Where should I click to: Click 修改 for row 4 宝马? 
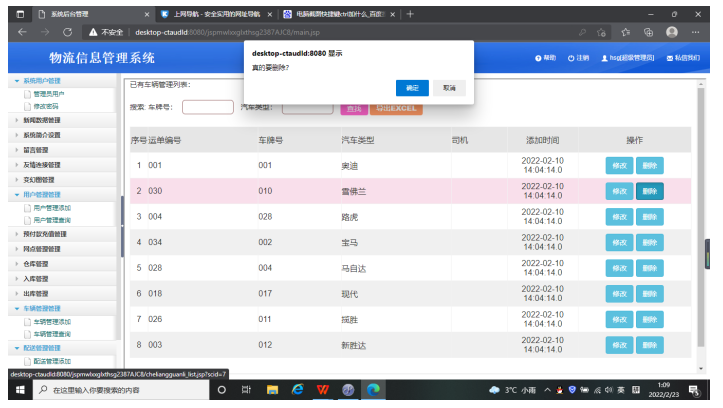pos(619,242)
